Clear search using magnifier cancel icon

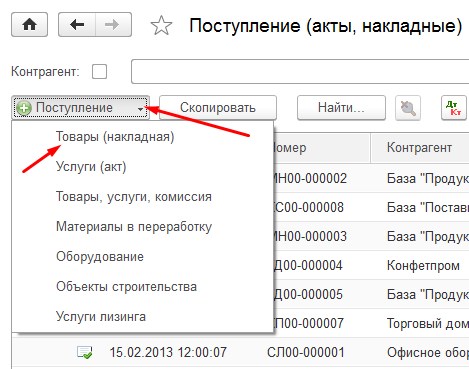[x=408, y=108]
